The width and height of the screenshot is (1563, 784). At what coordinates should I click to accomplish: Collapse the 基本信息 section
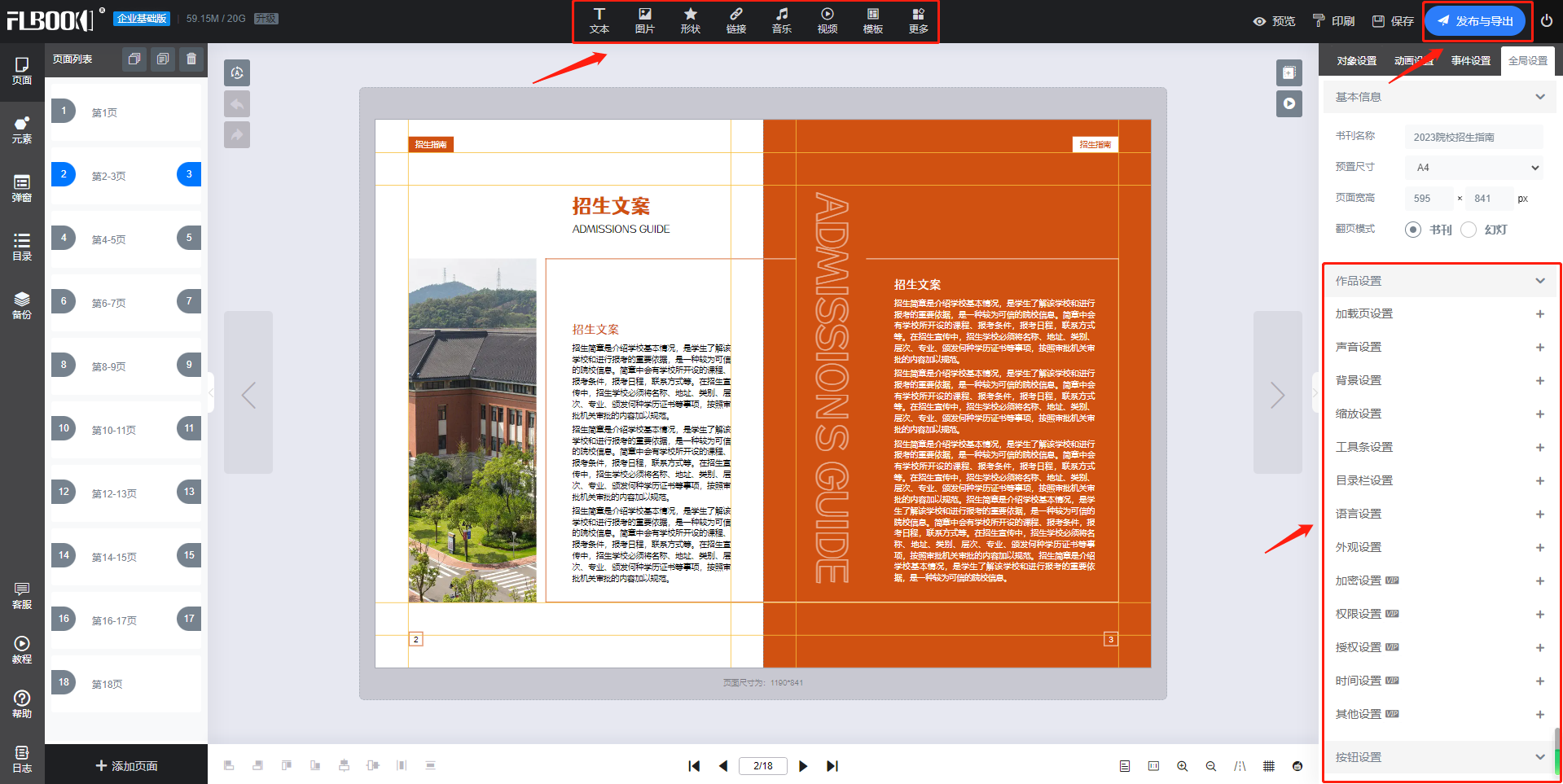pos(1540,97)
